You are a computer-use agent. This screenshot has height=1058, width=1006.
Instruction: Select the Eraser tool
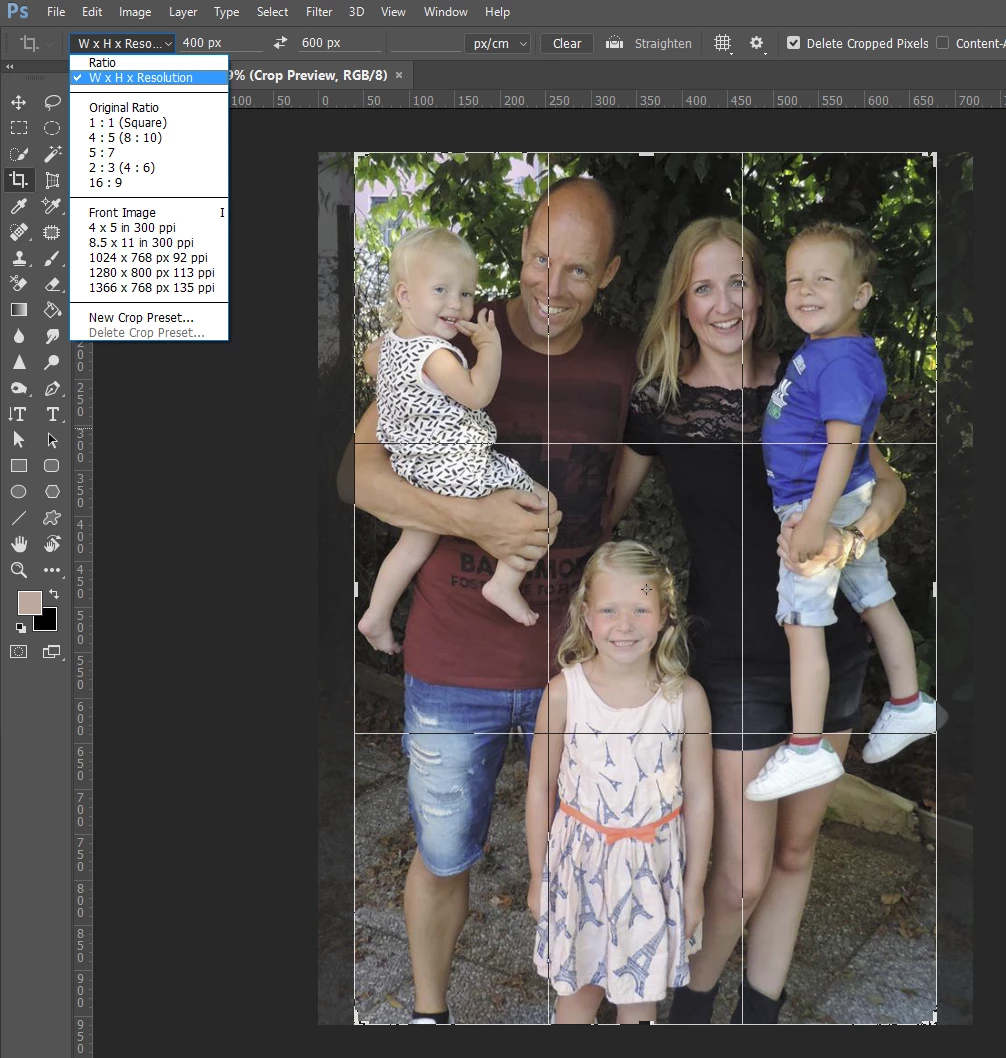coord(52,284)
